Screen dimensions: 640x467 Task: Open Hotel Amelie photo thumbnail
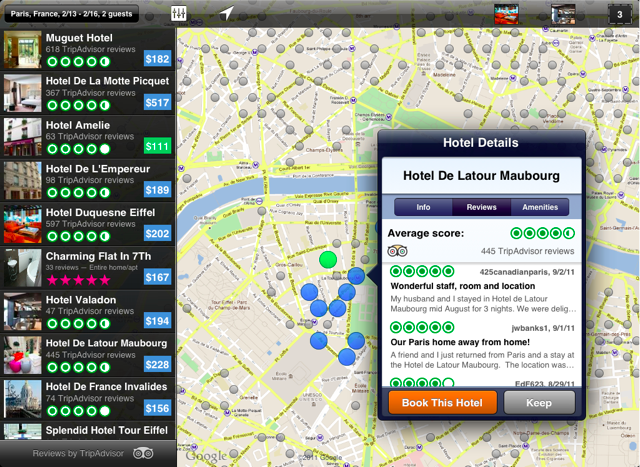[x=22, y=137]
